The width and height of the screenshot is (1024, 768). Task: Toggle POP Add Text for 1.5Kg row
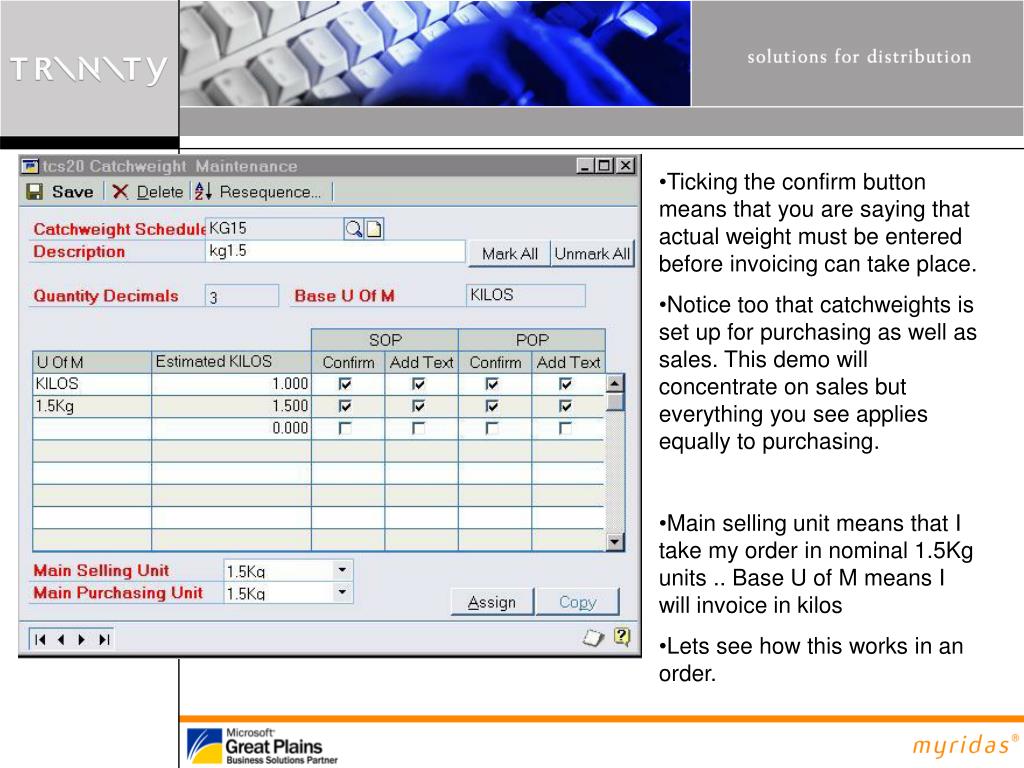[566, 406]
